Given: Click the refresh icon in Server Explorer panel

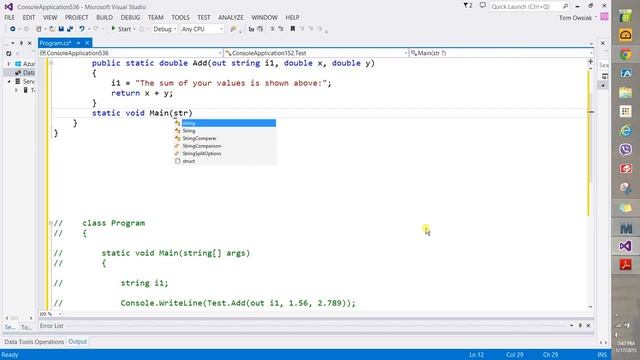Looking at the screenshot, I should coord(9,53).
